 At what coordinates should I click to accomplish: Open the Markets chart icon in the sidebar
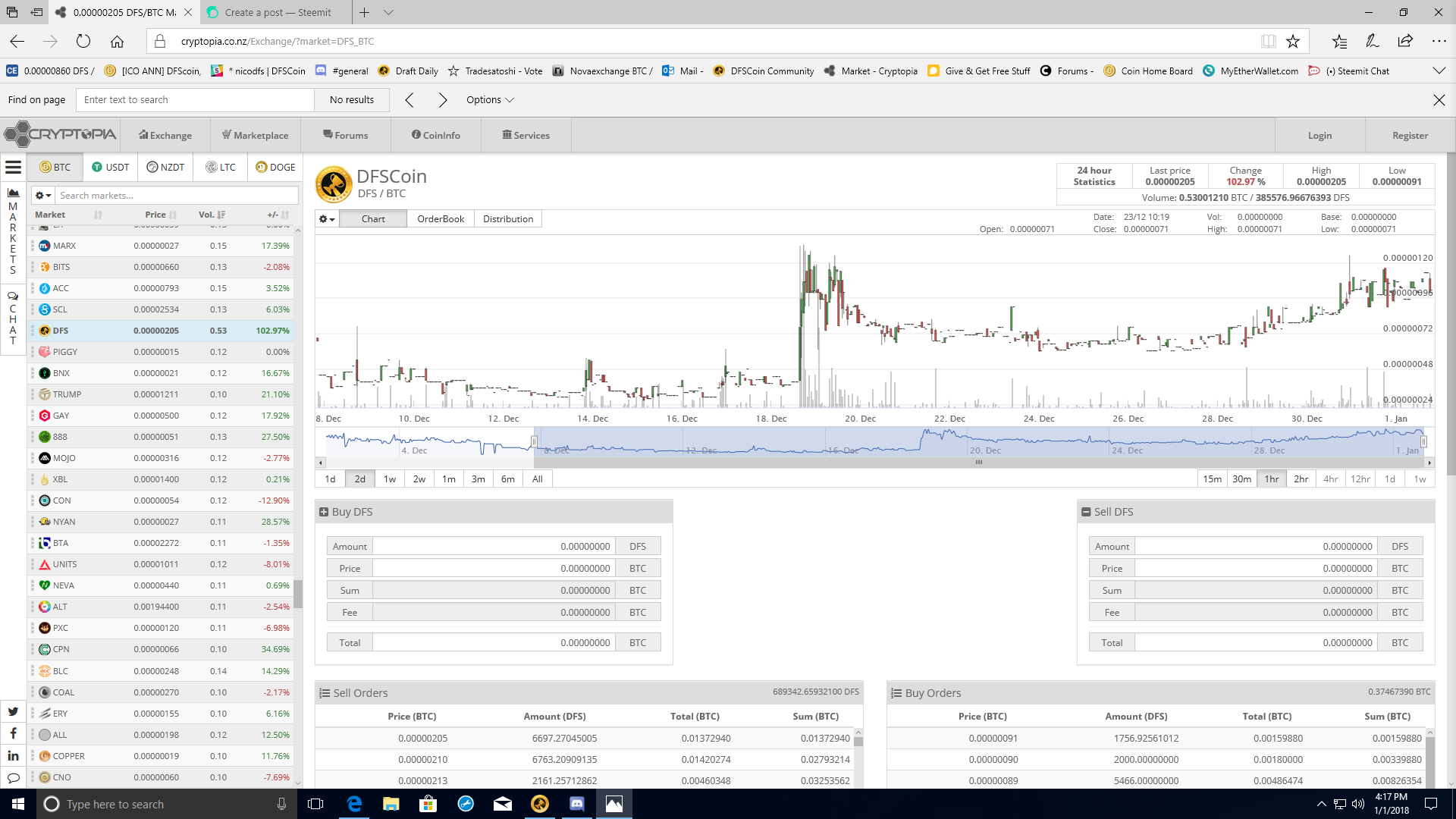(x=13, y=193)
